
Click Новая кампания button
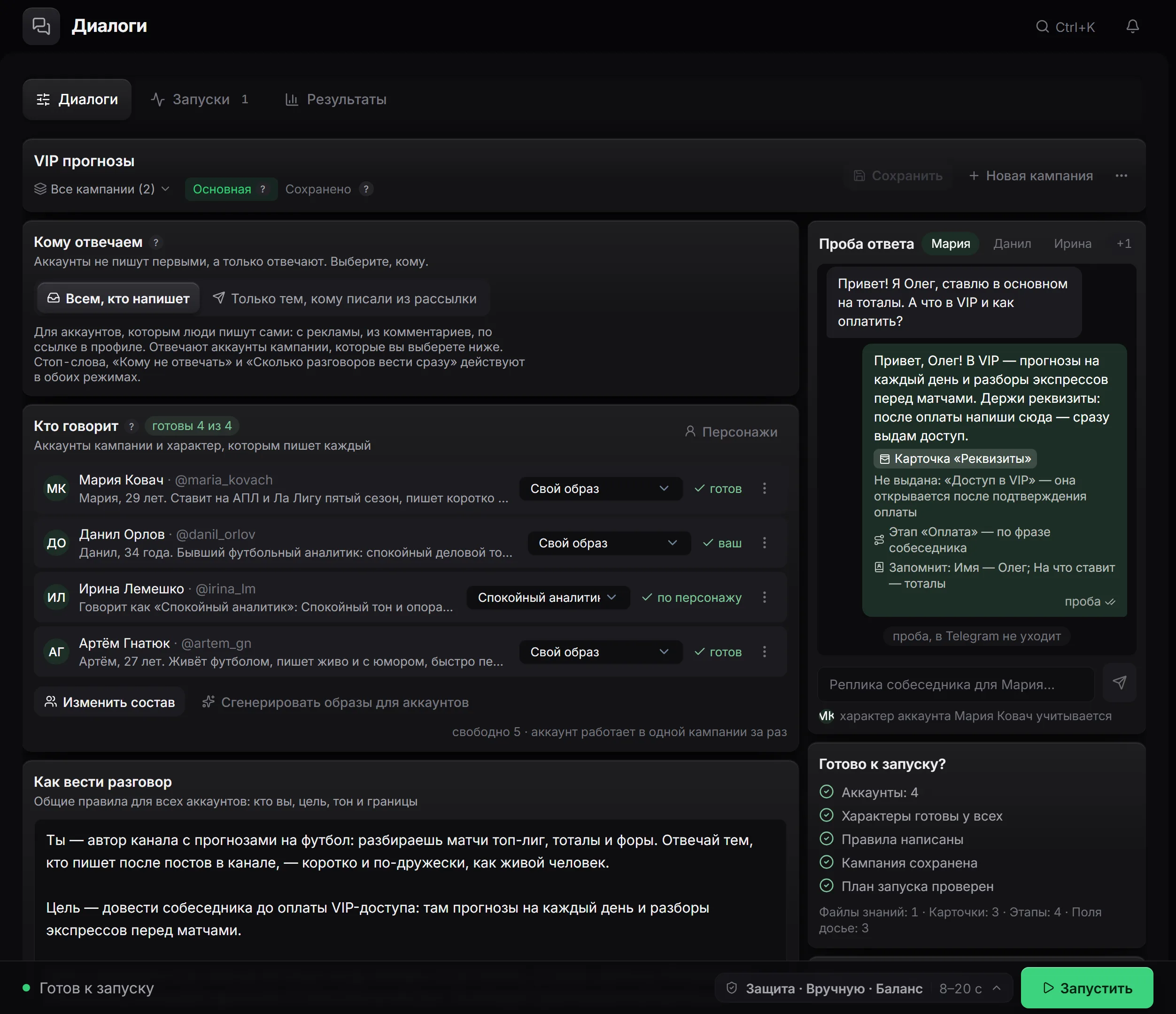point(1031,175)
